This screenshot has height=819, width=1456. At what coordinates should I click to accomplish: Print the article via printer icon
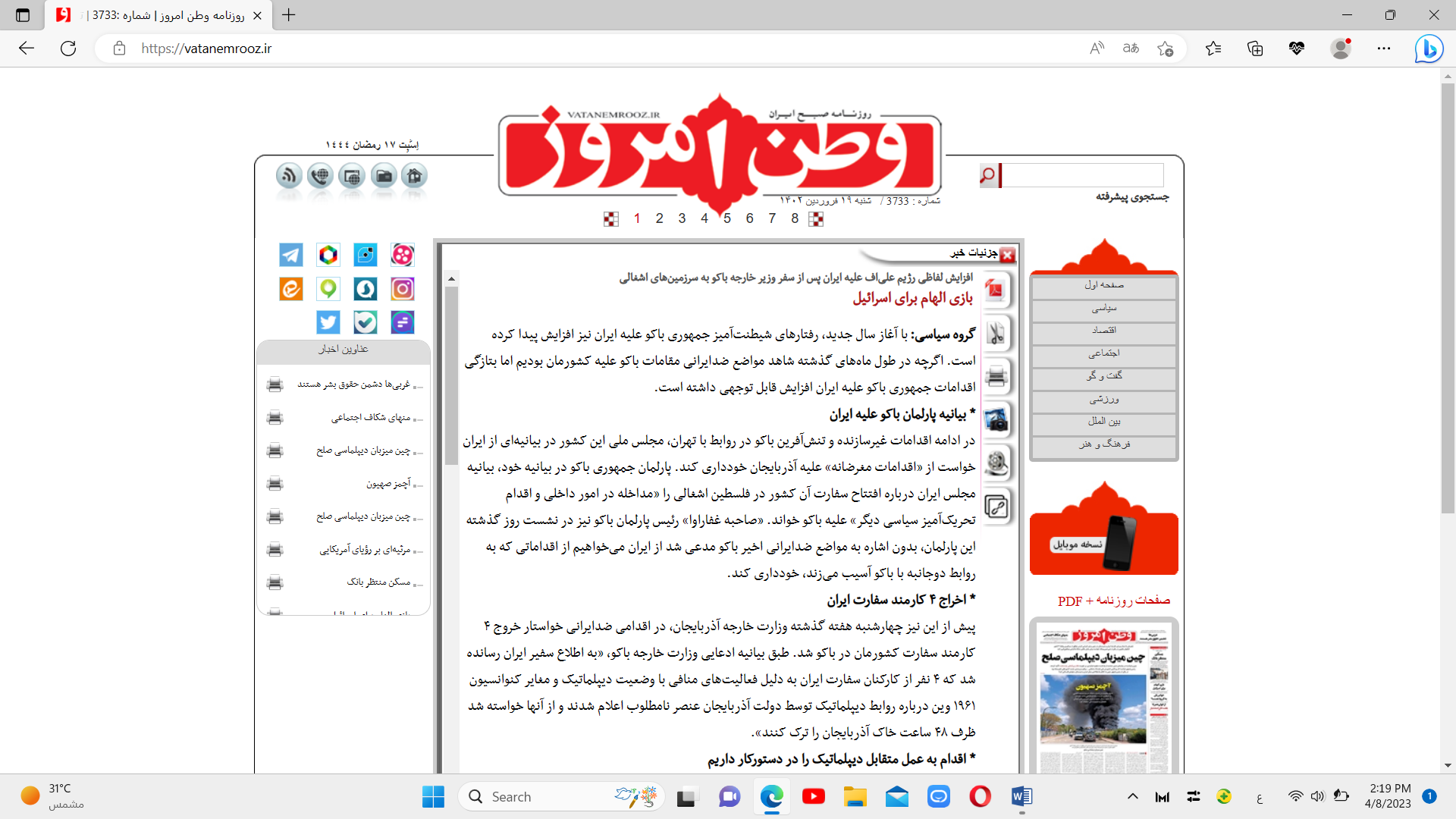pos(996,376)
